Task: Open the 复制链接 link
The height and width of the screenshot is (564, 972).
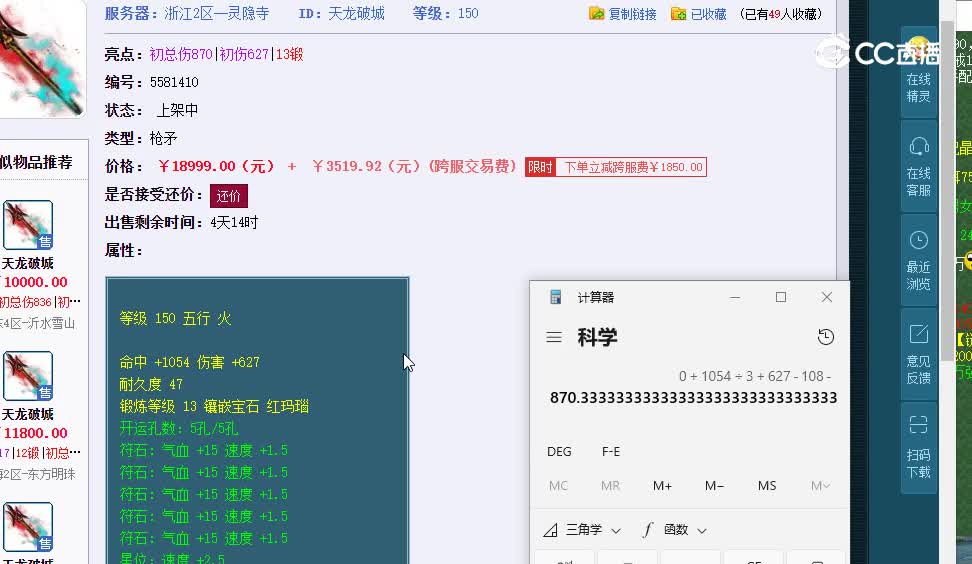Action: (x=632, y=14)
